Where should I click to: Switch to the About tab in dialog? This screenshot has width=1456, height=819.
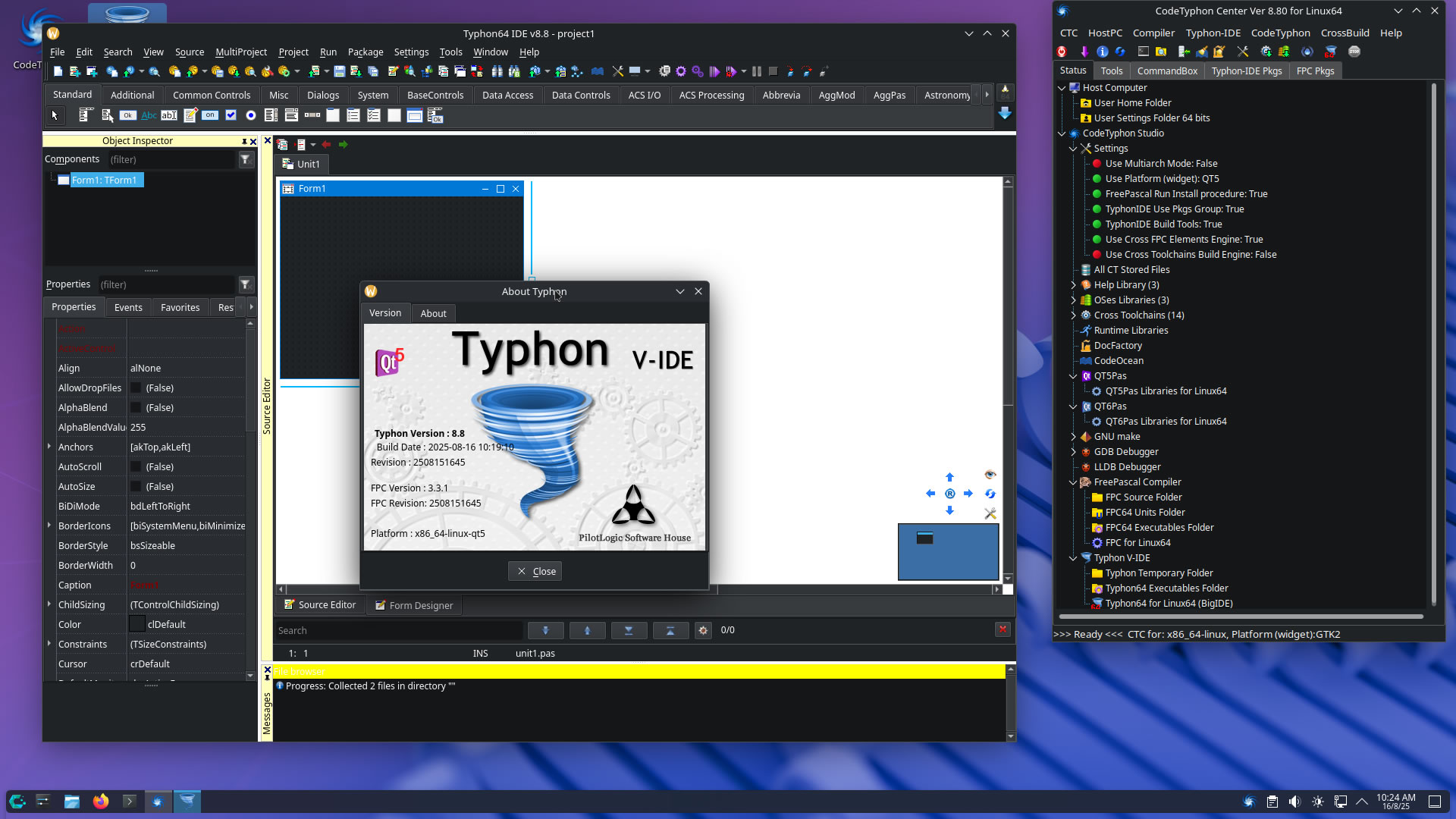(433, 313)
